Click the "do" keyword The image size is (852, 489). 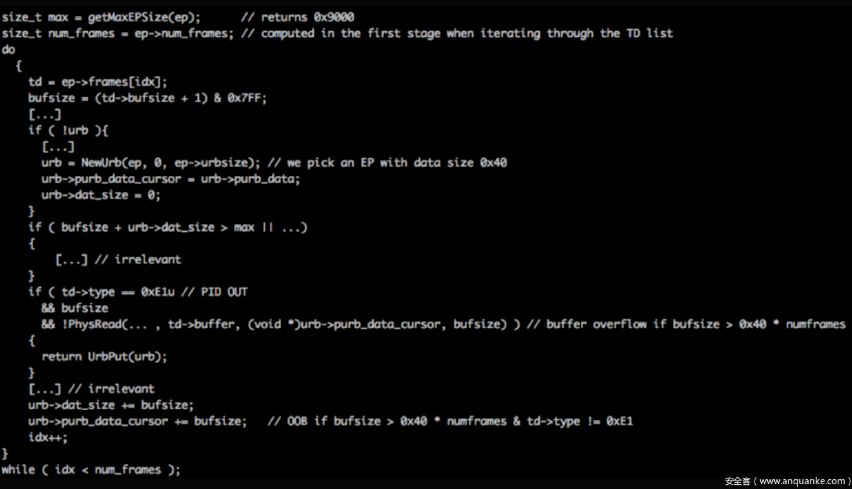click(9, 47)
